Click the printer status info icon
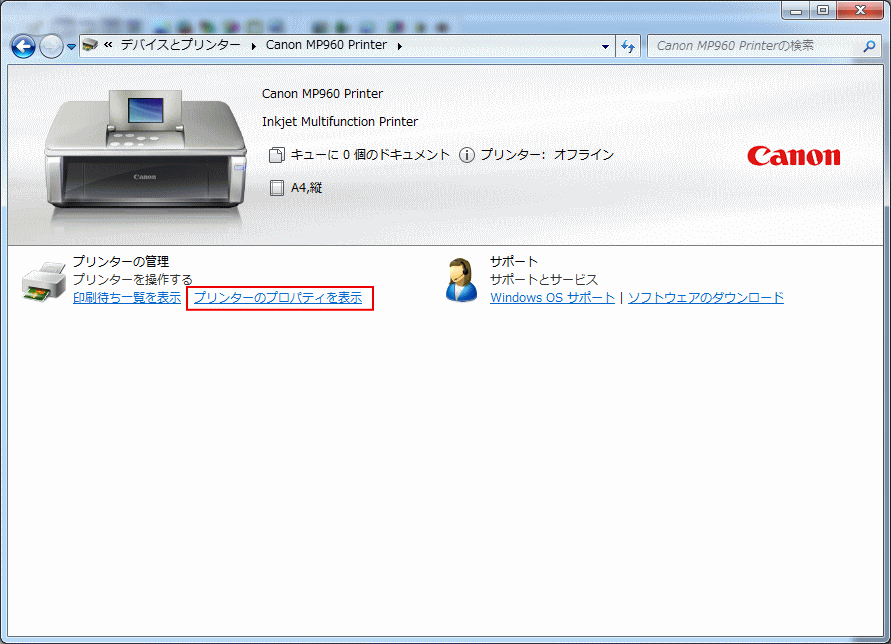Viewport: 891px width, 644px height. click(x=467, y=155)
